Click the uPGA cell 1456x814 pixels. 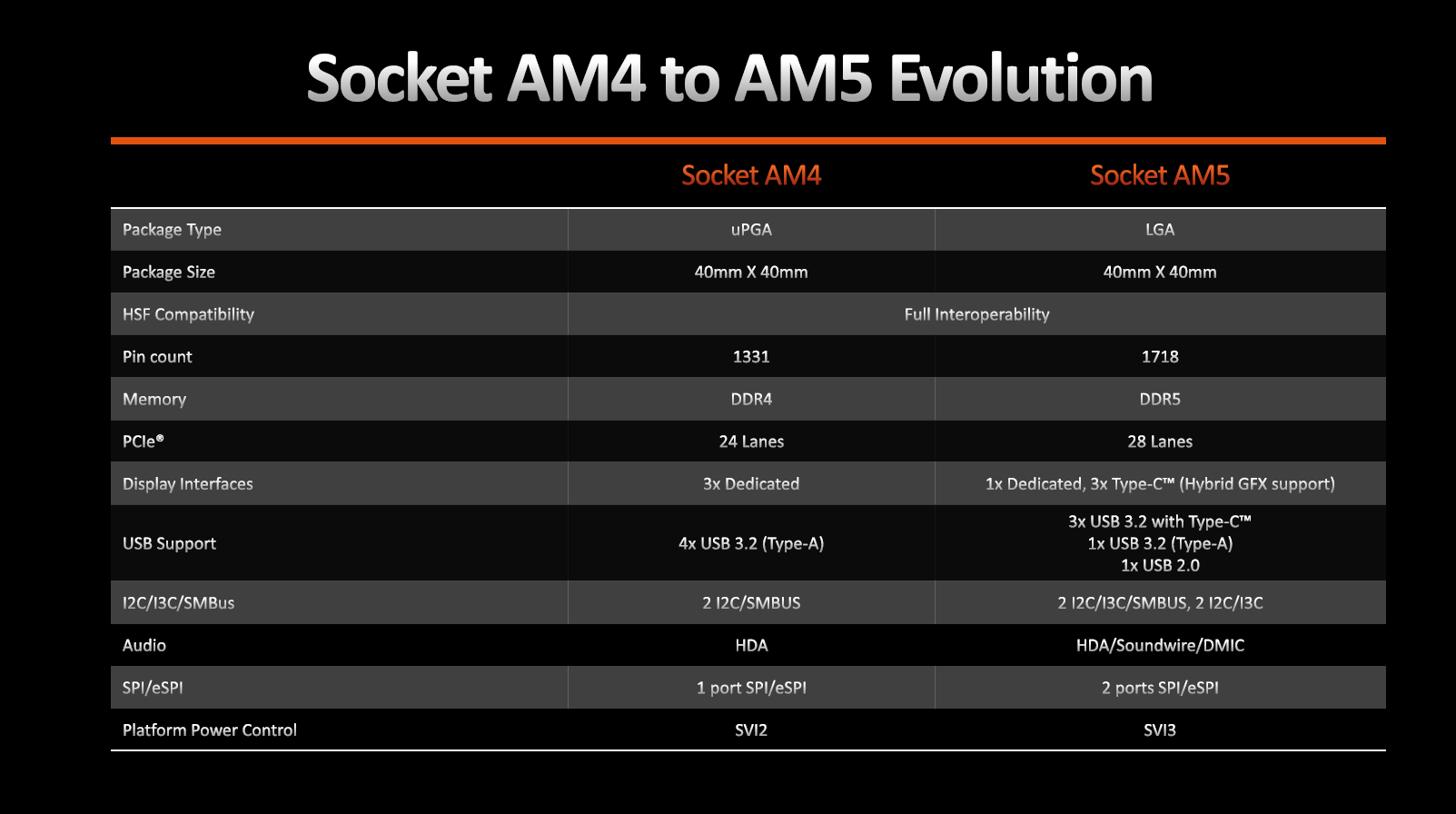click(x=751, y=230)
